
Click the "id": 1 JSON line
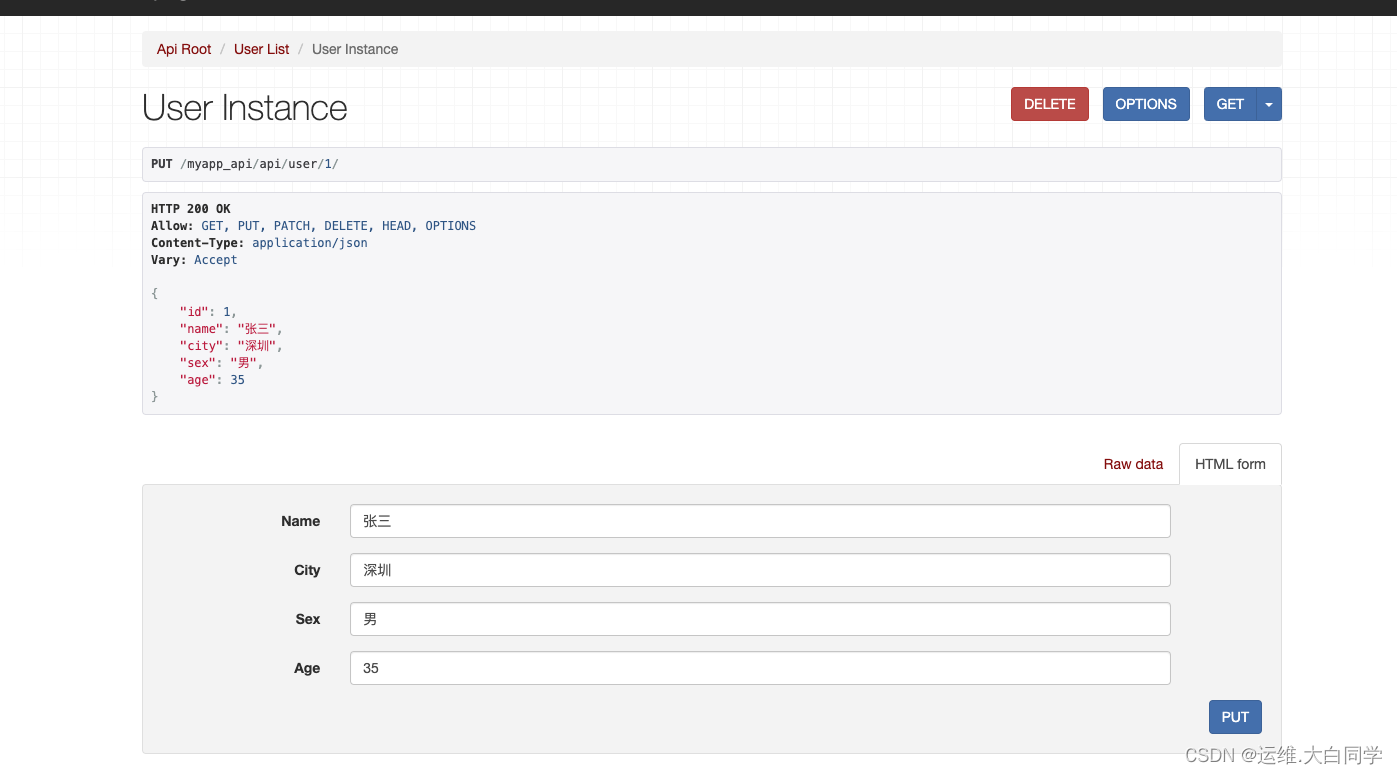click(x=208, y=312)
